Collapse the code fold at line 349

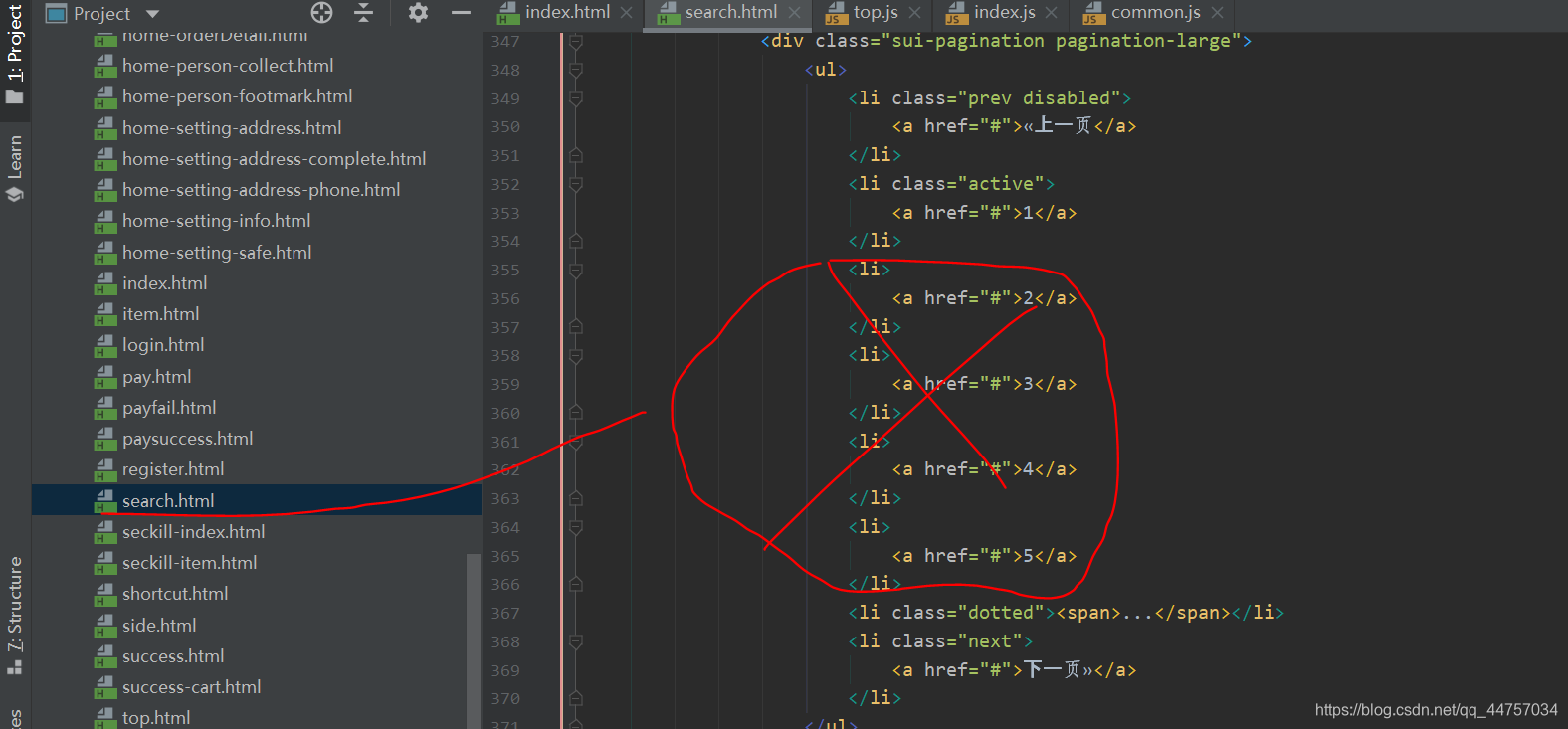click(576, 98)
